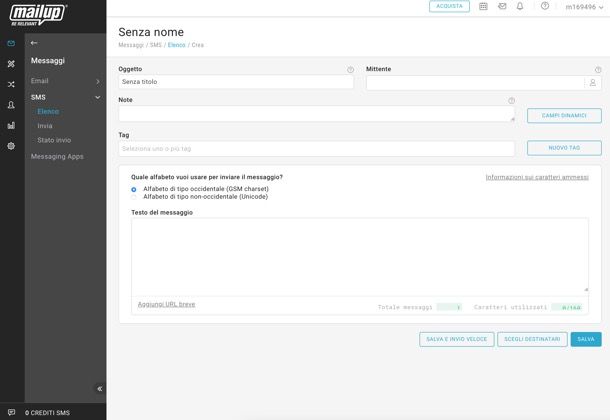Open Stato invio menu item
Viewport: 610px width, 420px height.
(54, 140)
